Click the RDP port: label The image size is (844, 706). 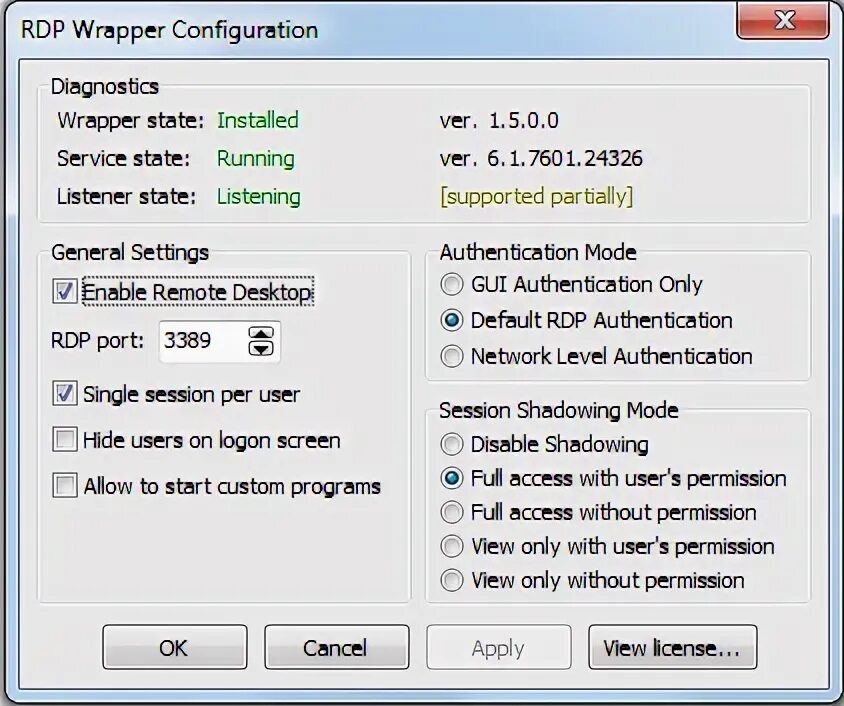97,341
